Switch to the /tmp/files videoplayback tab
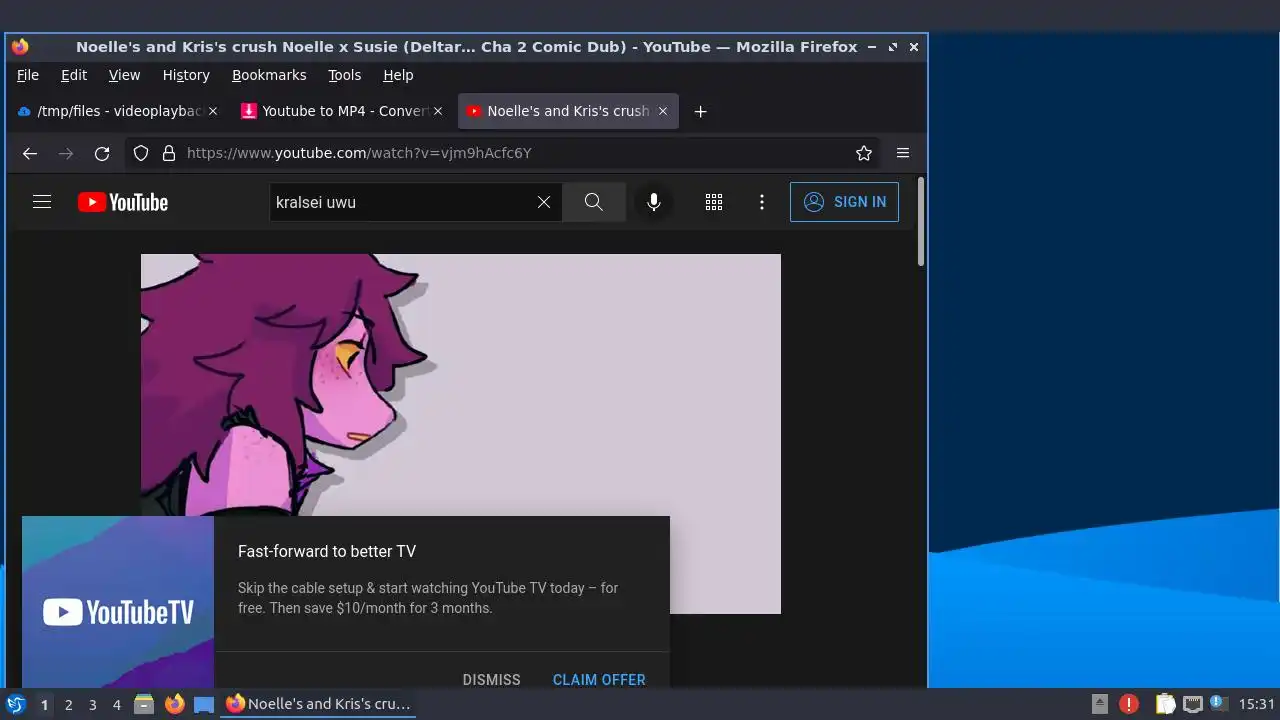The width and height of the screenshot is (1280, 720). (118, 111)
